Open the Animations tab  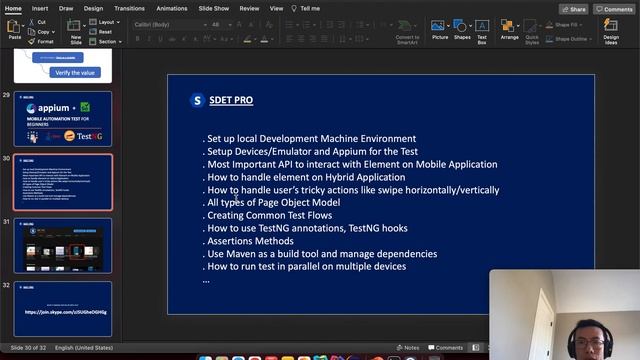[x=172, y=8]
